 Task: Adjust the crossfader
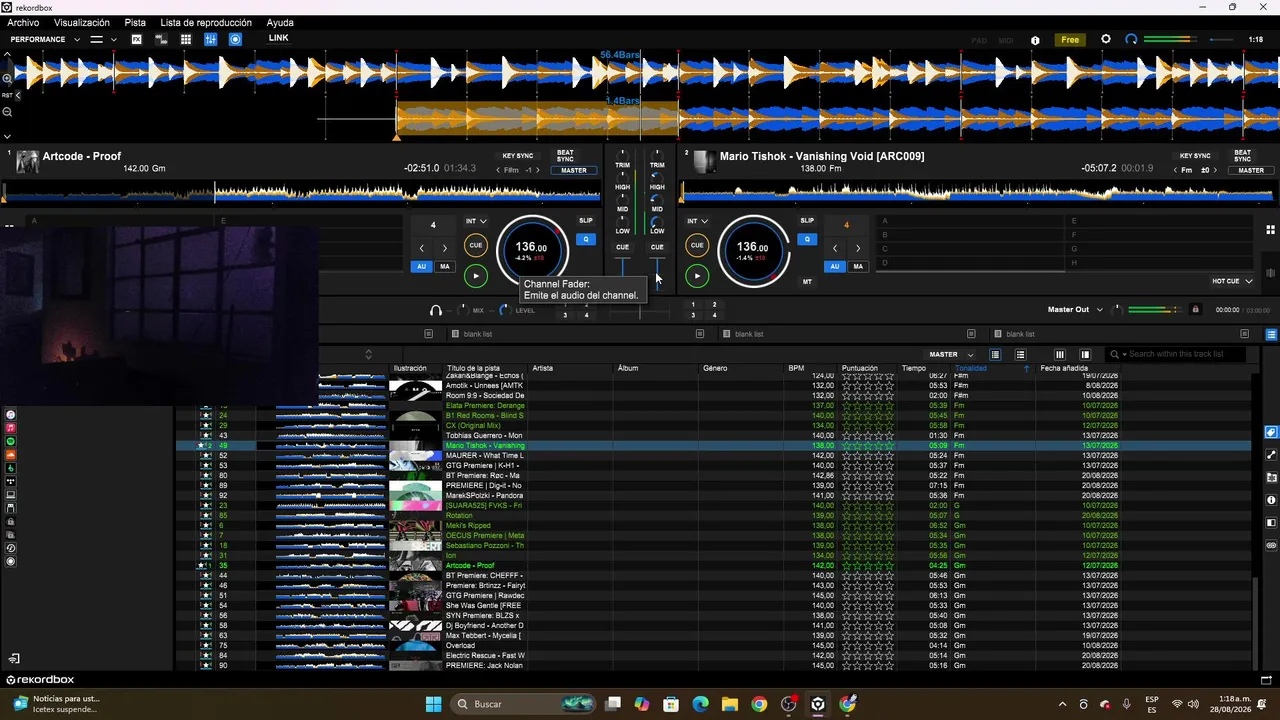tap(640, 311)
